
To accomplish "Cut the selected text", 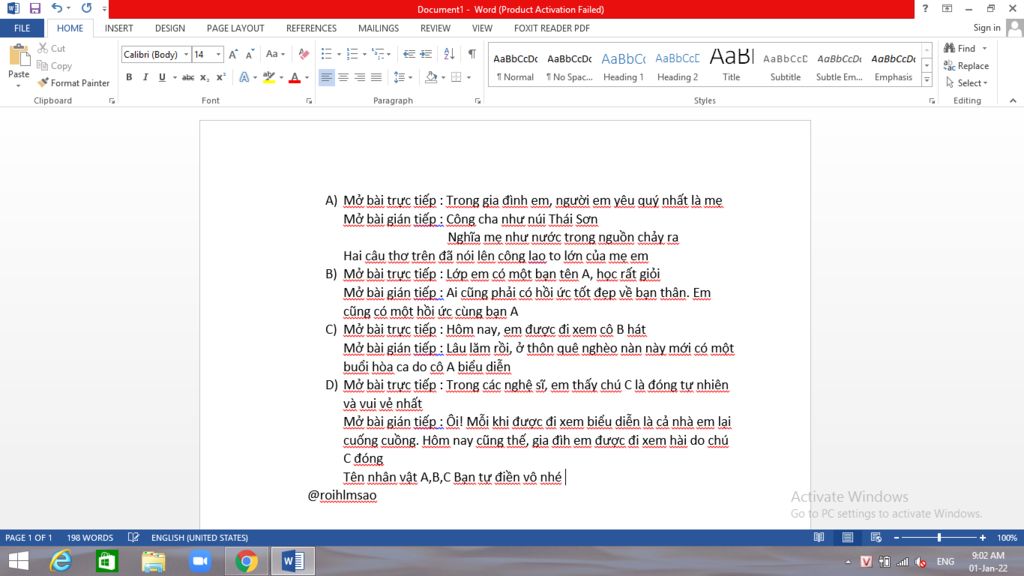I will coord(52,48).
